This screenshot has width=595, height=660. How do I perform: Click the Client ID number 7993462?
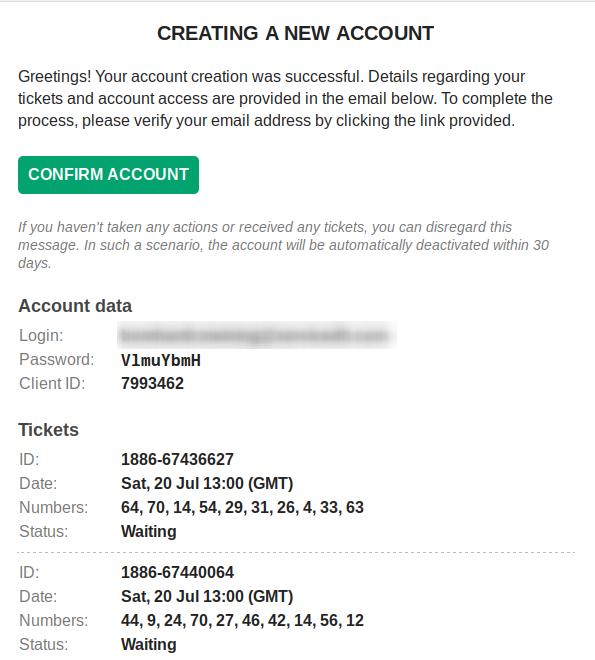(152, 383)
